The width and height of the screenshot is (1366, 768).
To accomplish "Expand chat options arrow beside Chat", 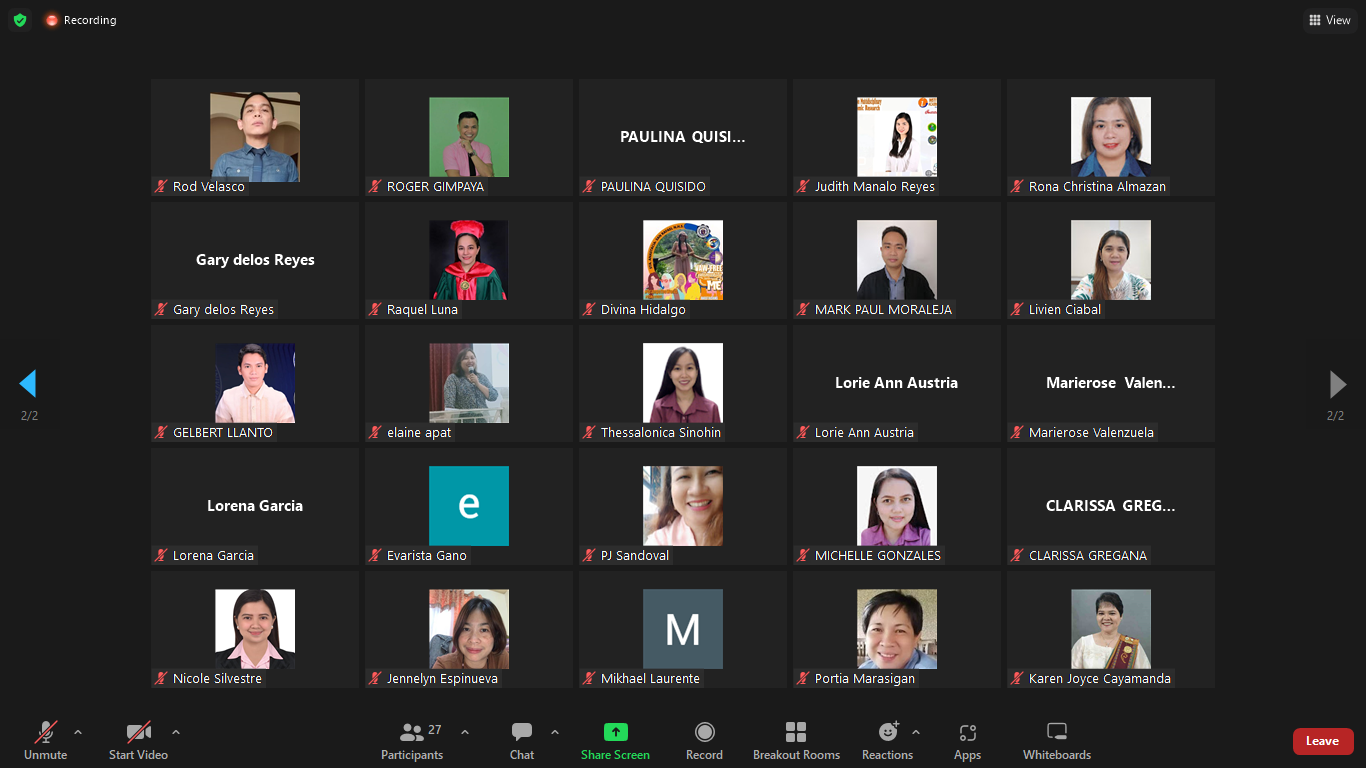I will [555, 732].
